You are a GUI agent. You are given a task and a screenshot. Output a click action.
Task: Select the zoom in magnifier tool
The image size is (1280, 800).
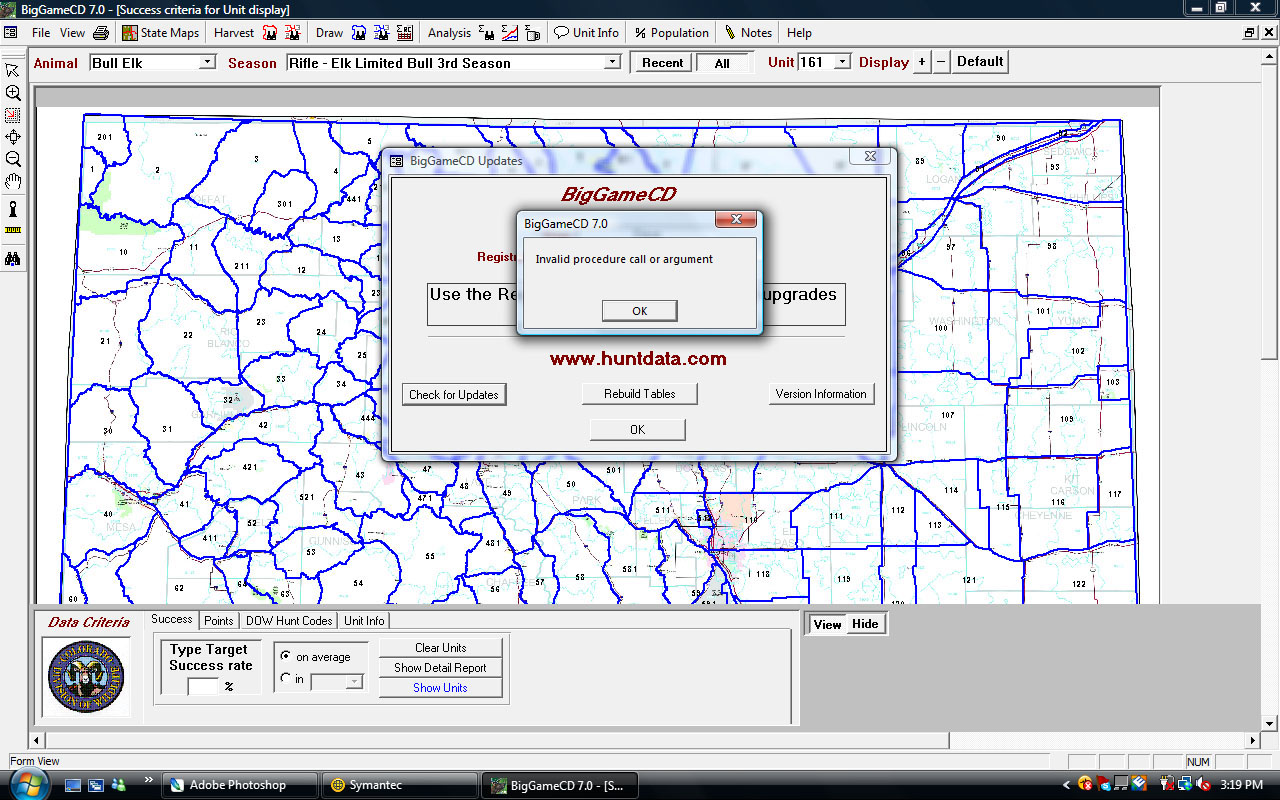click(x=13, y=93)
